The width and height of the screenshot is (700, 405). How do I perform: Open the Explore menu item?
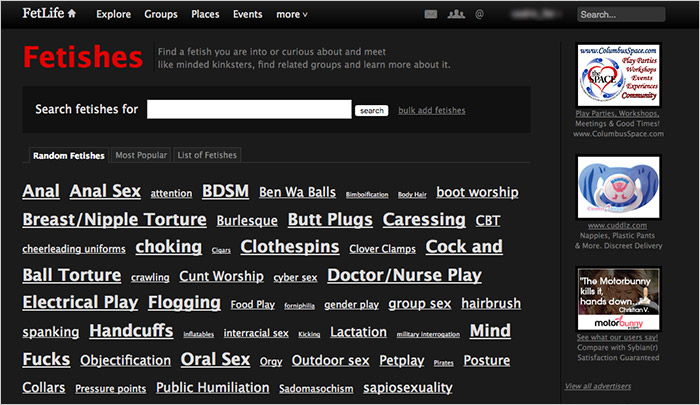tap(111, 15)
